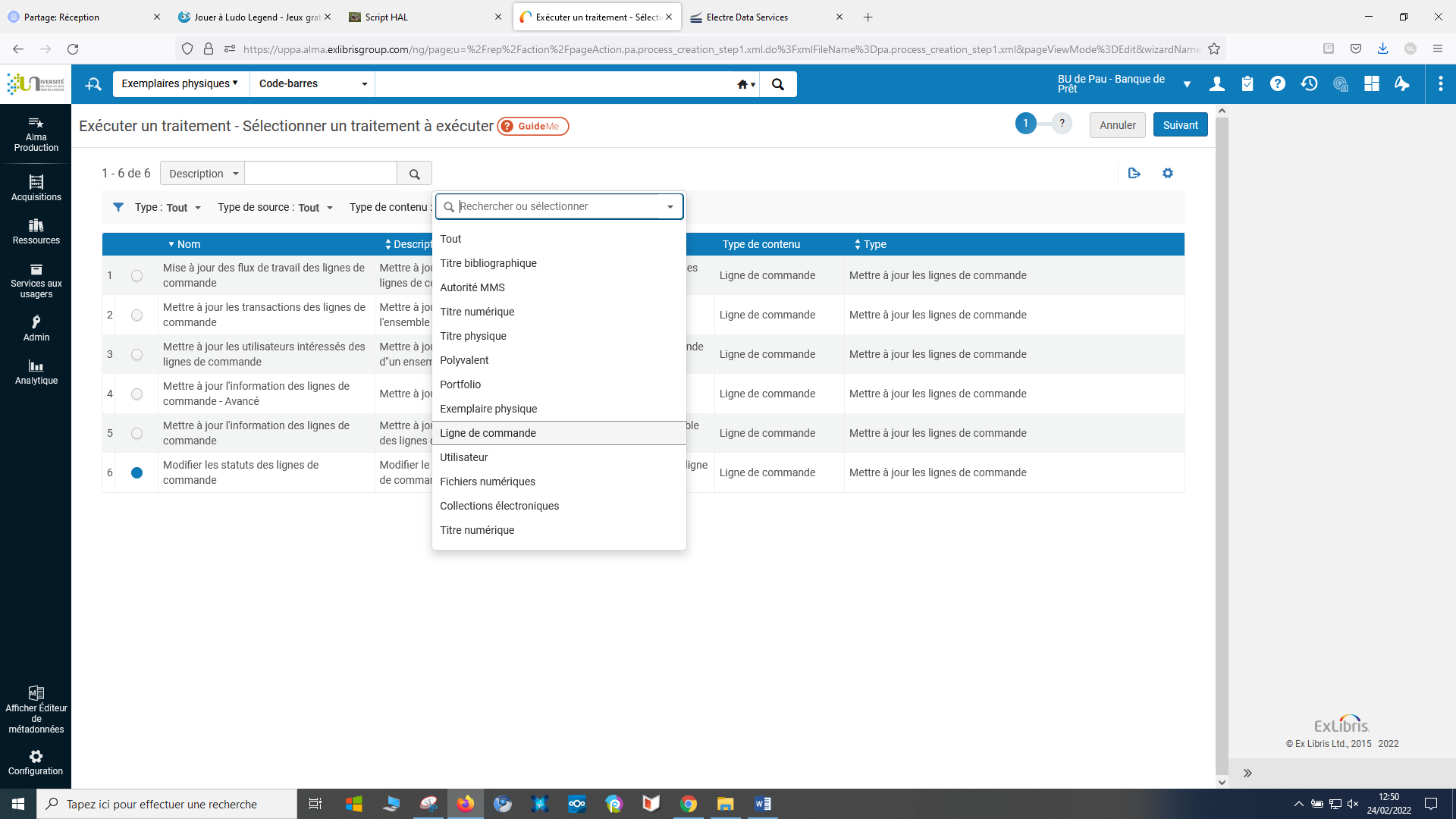This screenshot has height=819, width=1456.
Task: Click the Analytique sidebar icon
Action: (x=36, y=372)
